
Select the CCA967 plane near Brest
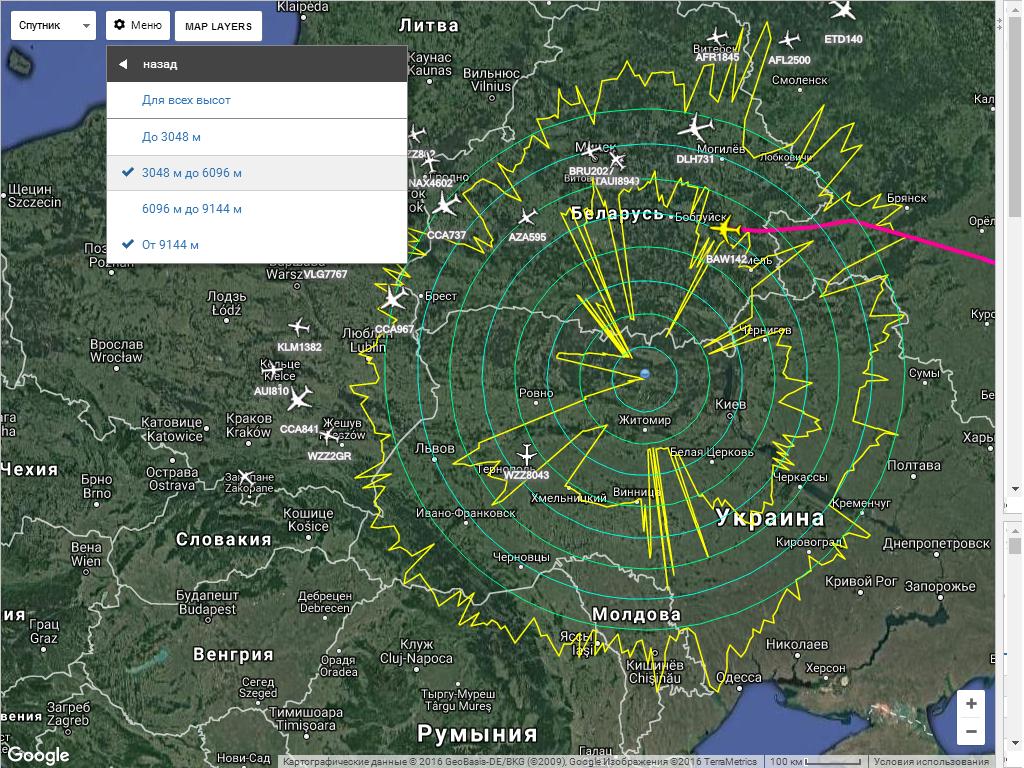[x=392, y=298]
